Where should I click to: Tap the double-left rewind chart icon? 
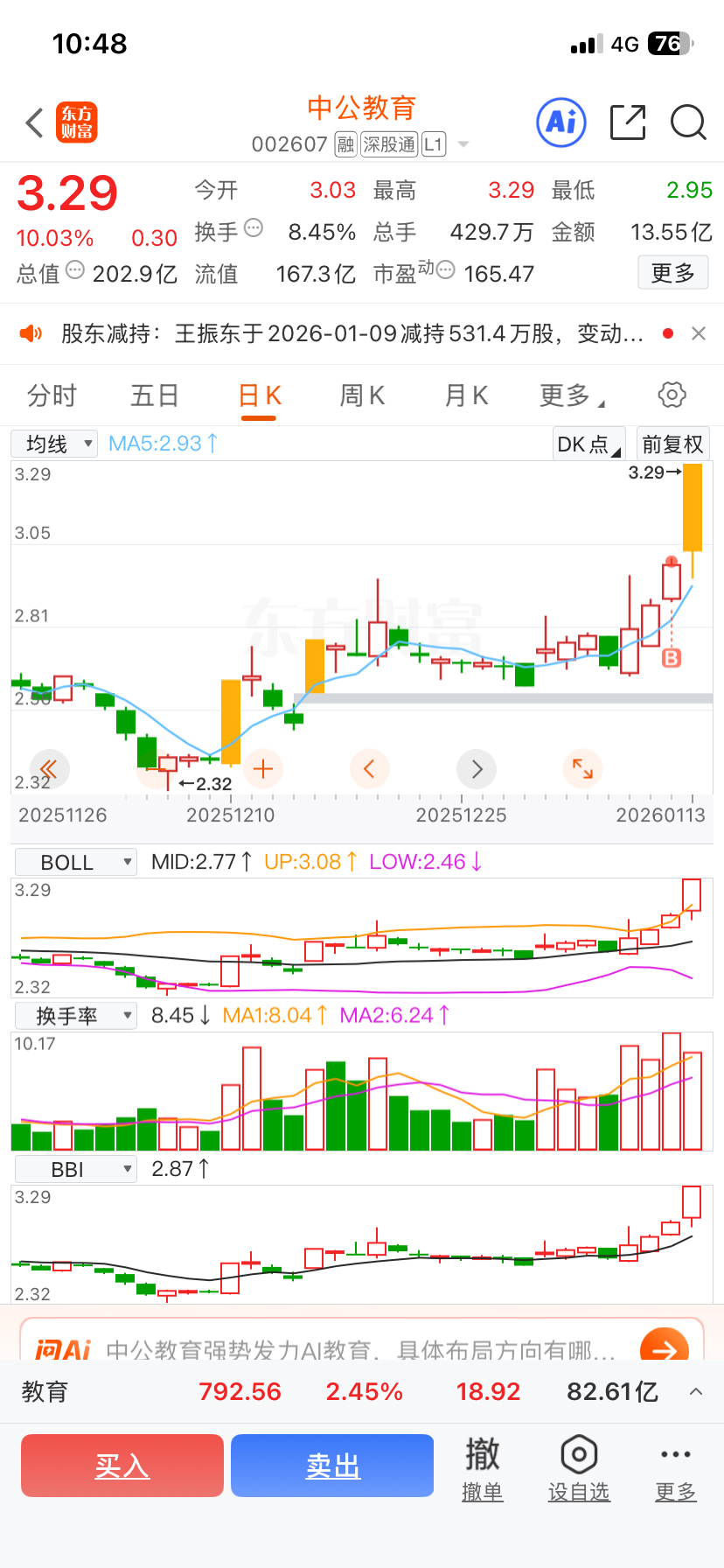pyautogui.click(x=49, y=769)
